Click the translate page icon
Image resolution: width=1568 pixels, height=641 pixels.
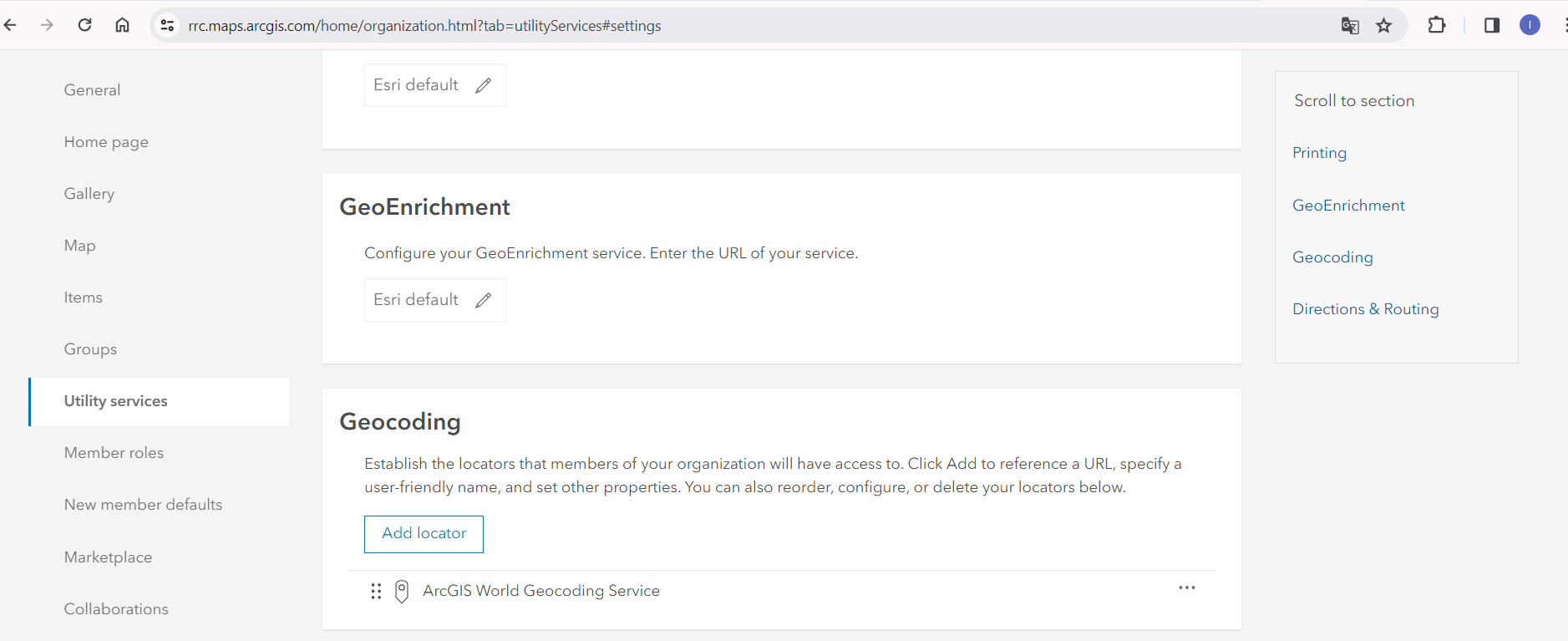click(x=1350, y=26)
